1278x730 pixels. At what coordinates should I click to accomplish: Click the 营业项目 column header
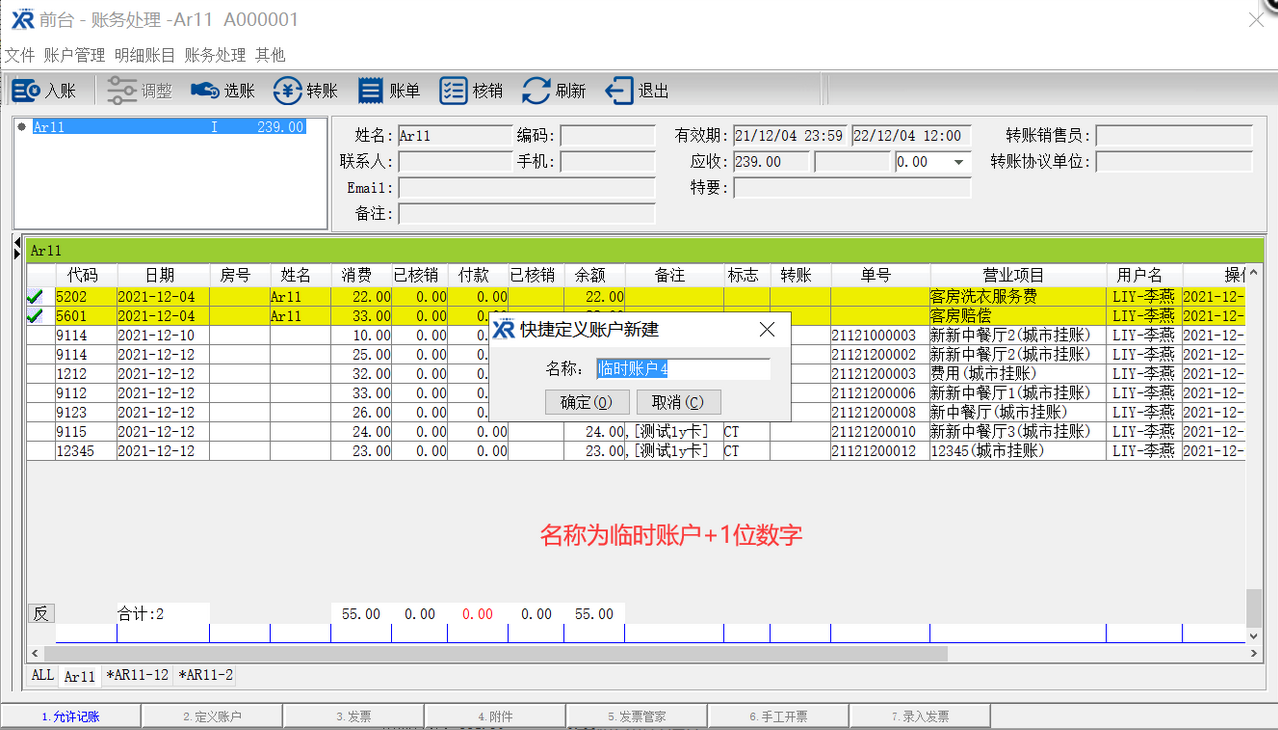click(1018, 275)
